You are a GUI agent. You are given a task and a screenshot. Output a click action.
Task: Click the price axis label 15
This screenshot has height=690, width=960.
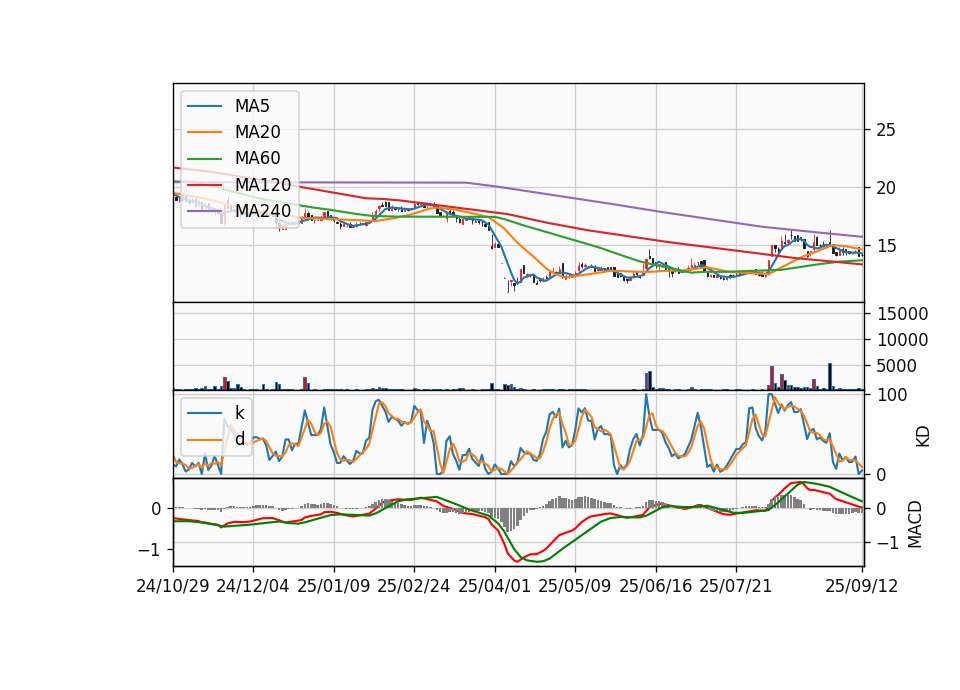886,246
